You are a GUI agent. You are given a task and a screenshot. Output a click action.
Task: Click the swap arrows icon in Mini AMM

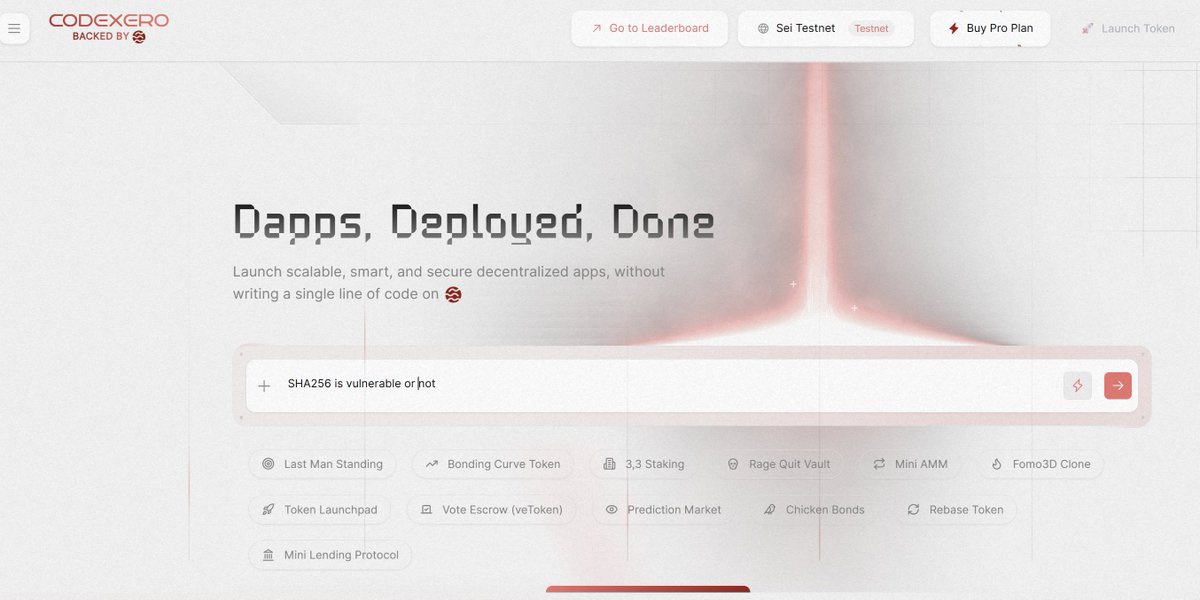click(x=879, y=464)
